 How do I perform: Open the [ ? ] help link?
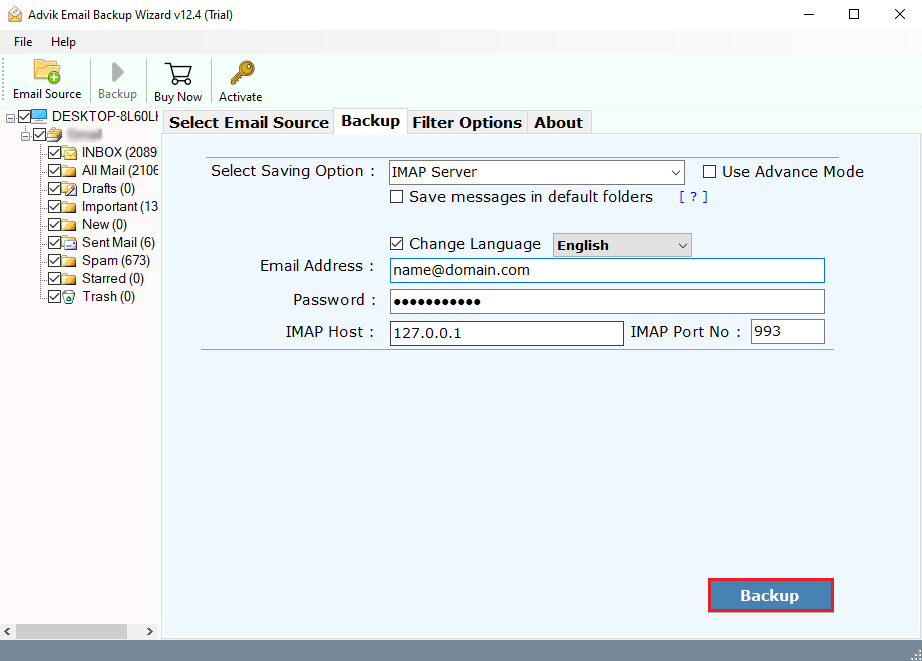[693, 197]
